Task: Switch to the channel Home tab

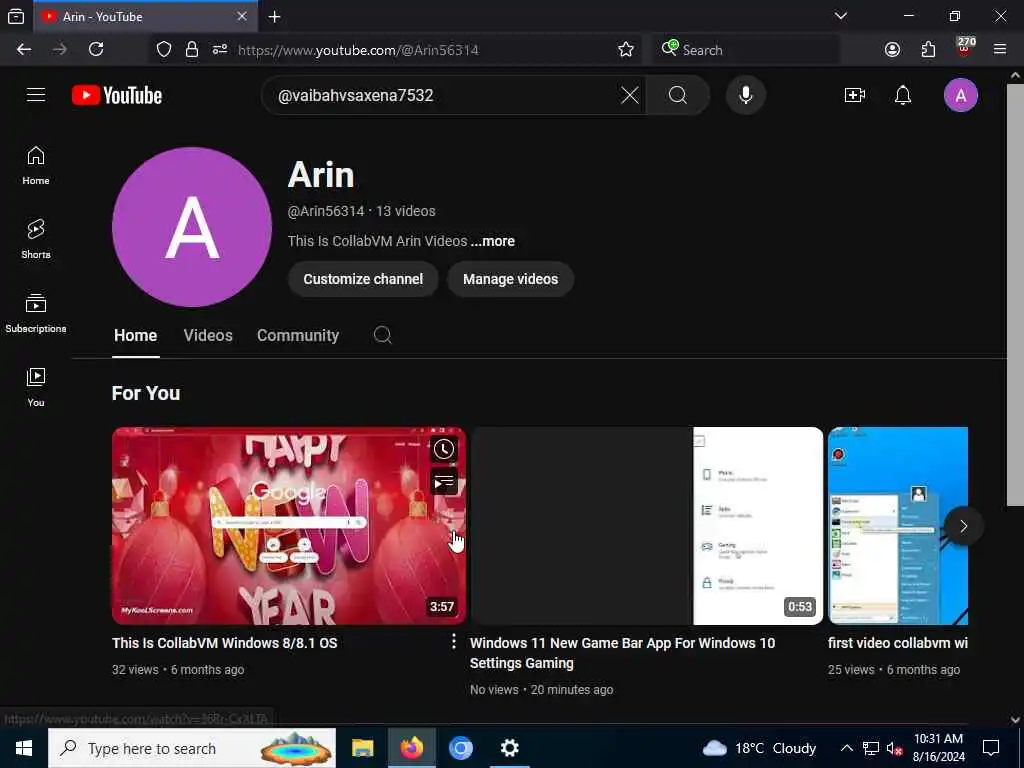Action: [135, 335]
